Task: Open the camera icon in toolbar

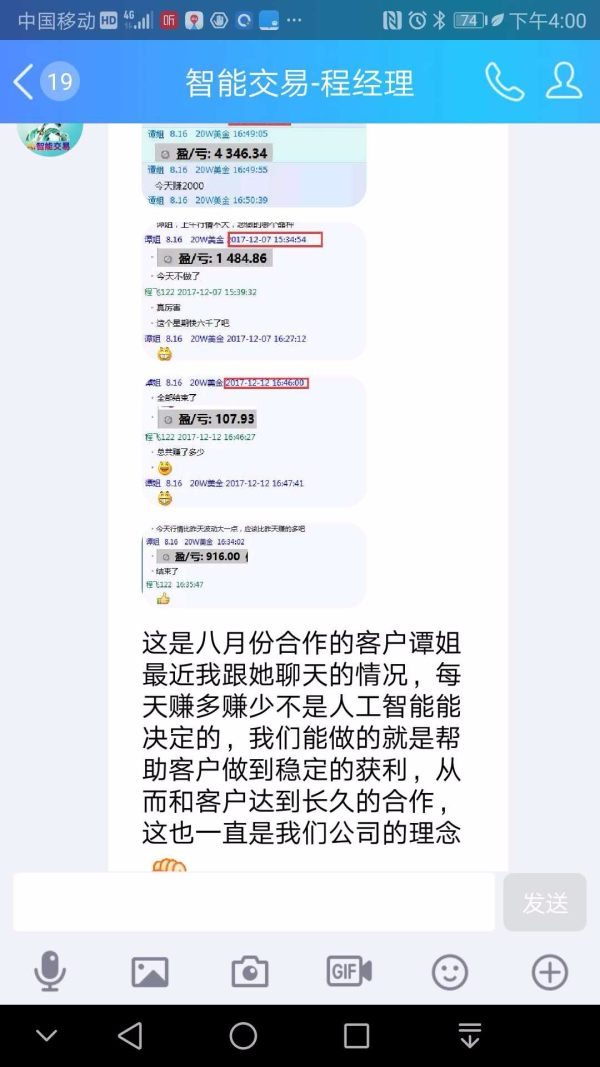Action: 250,972
